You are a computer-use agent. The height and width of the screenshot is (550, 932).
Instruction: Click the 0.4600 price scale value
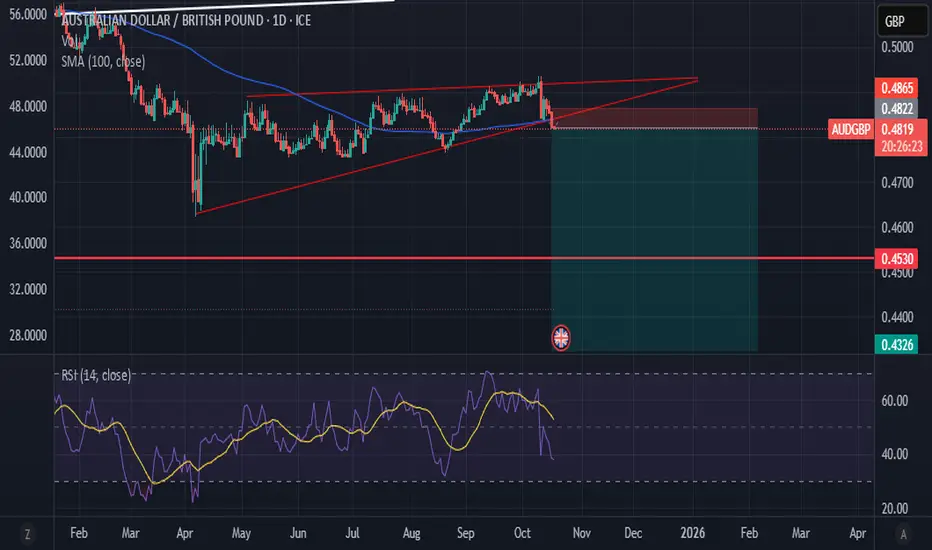pyautogui.click(x=897, y=228)
